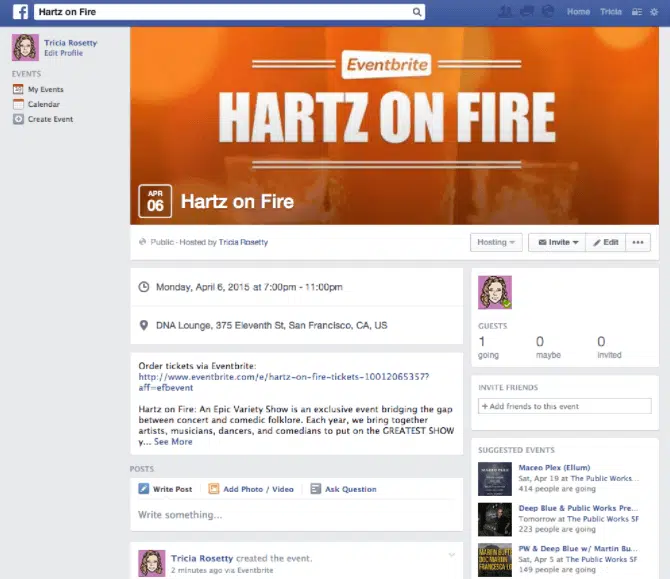Click the My Events calendar icon

[x=18, y=90]
